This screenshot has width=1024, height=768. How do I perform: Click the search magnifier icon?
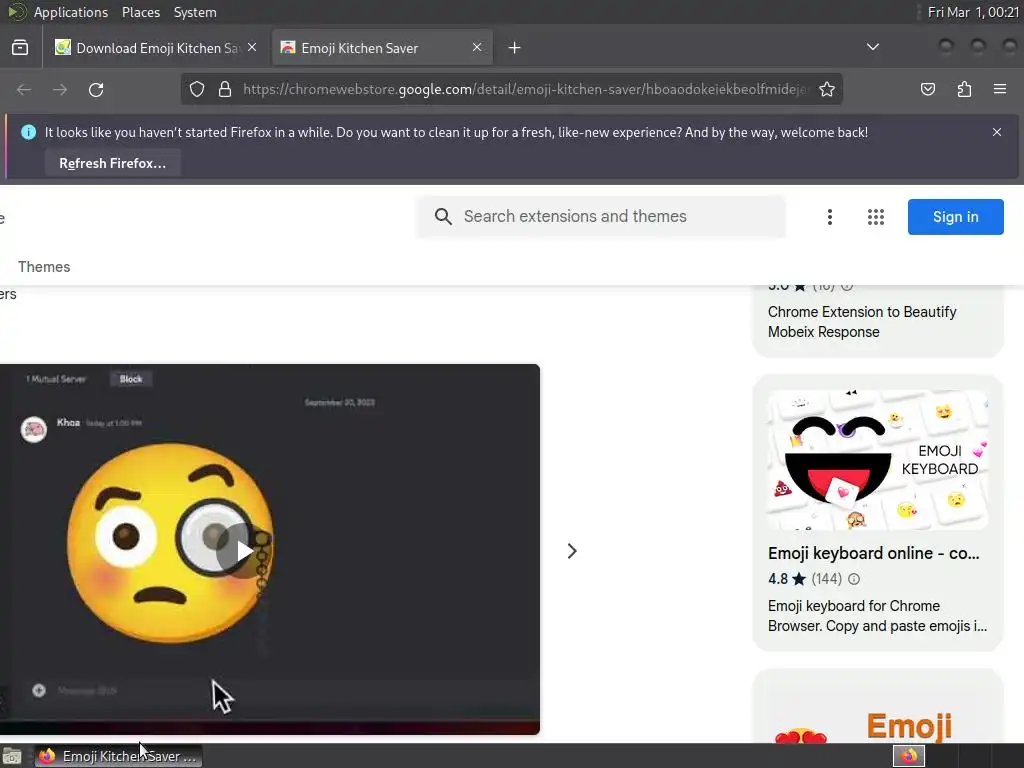pyautogui.click(x=443, y=216)
